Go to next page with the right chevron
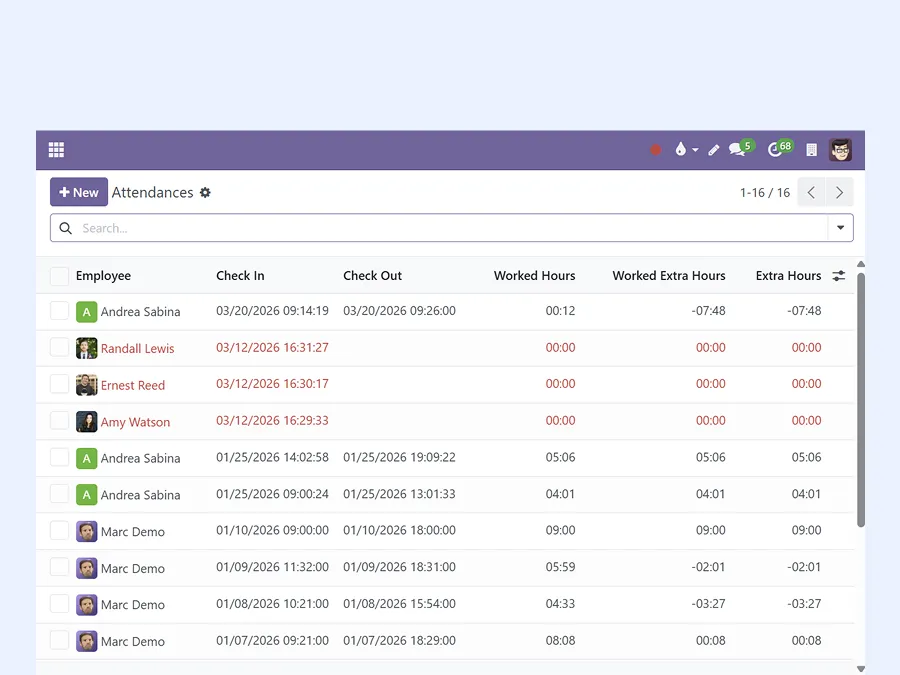Image resolution: width=900 pixels, height=675 pixels. pos(839,192)
